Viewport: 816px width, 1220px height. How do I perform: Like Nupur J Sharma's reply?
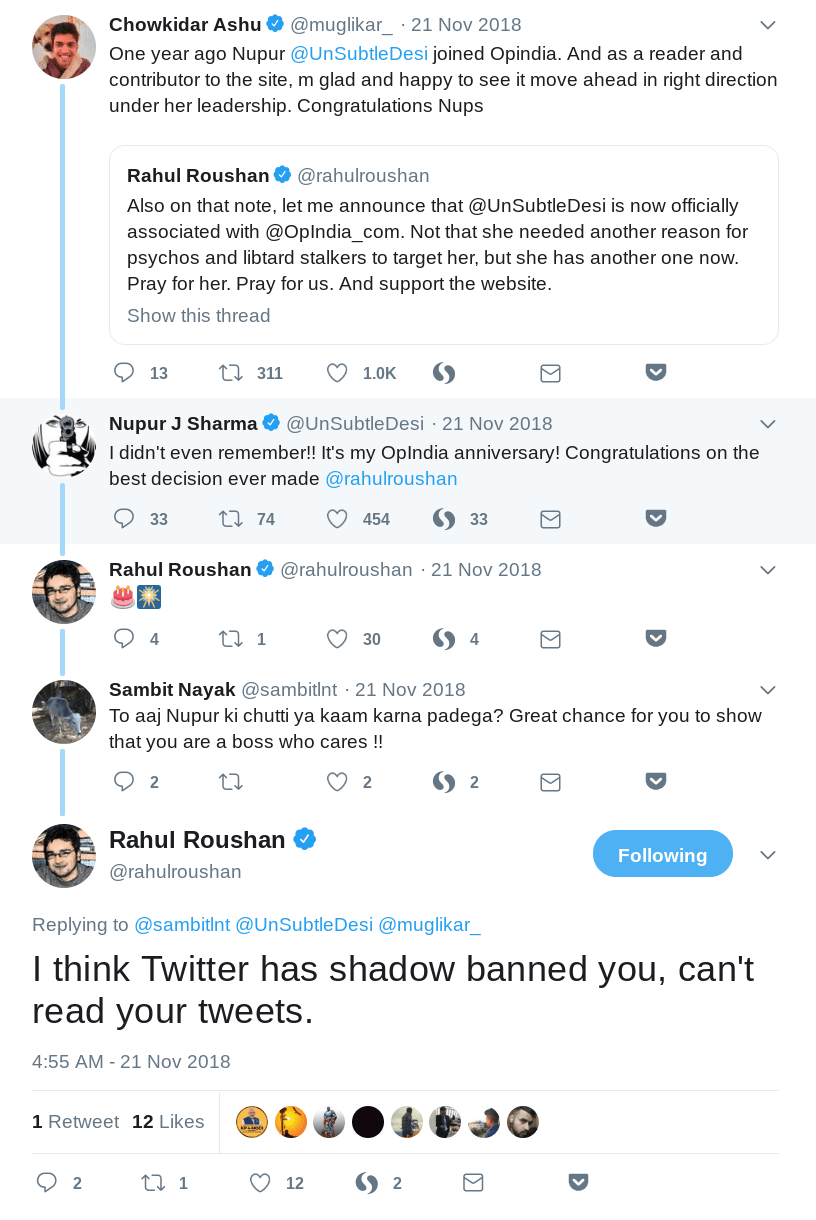pos(337,519)
